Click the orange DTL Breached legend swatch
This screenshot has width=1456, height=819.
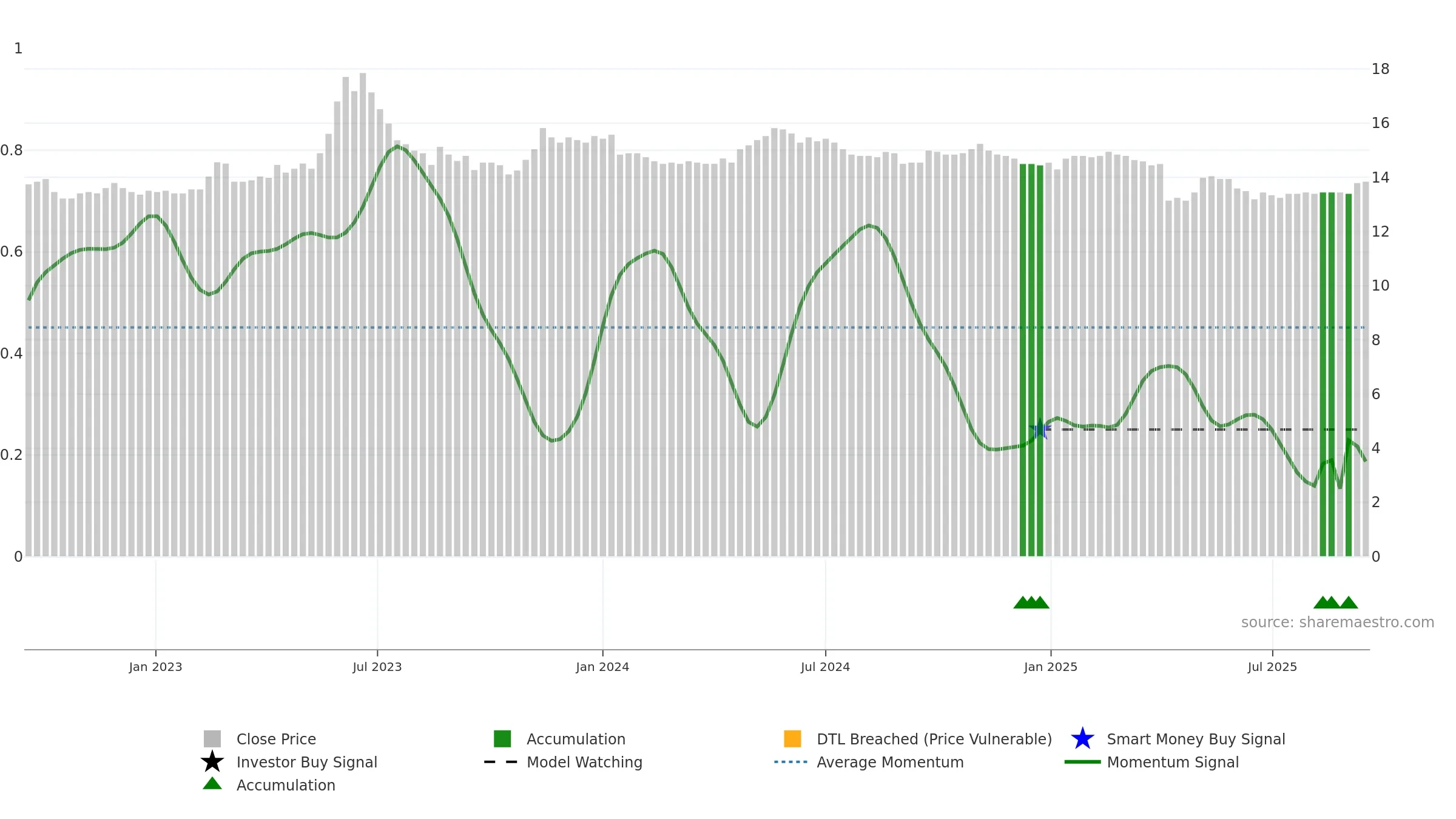tap(792, 739)
